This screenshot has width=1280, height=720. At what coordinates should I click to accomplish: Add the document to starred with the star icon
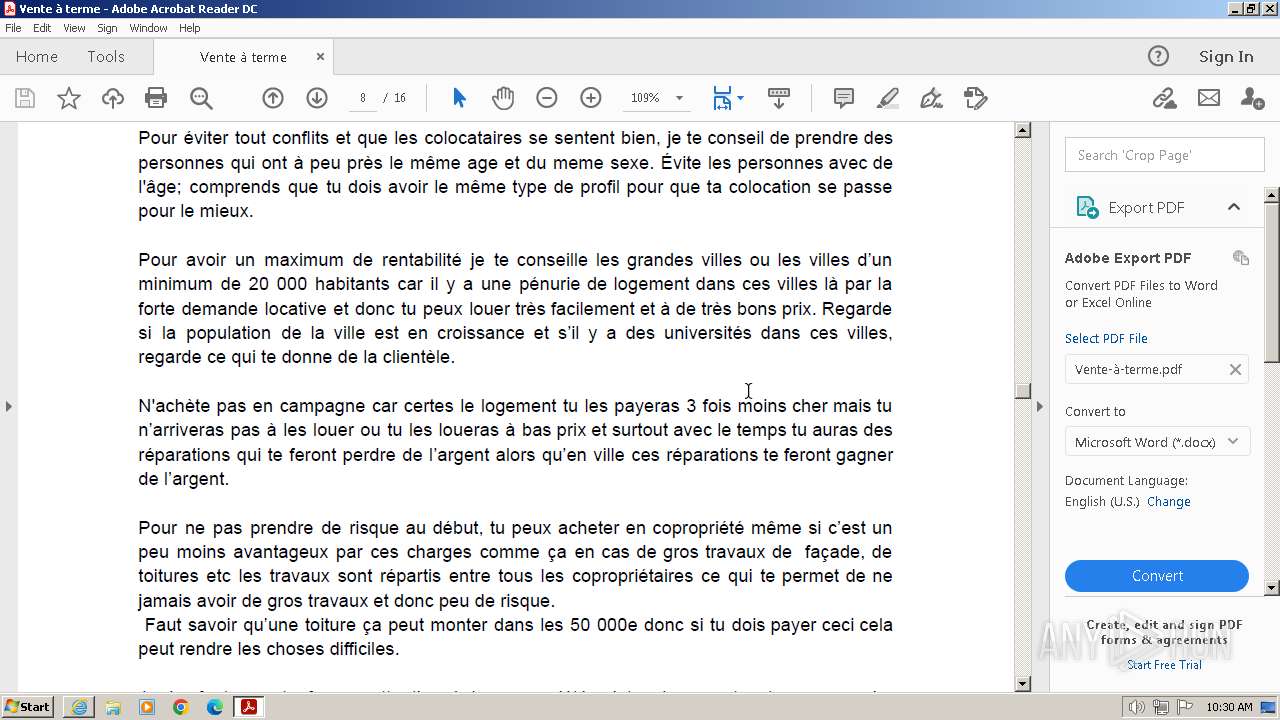tap(69, 98)
